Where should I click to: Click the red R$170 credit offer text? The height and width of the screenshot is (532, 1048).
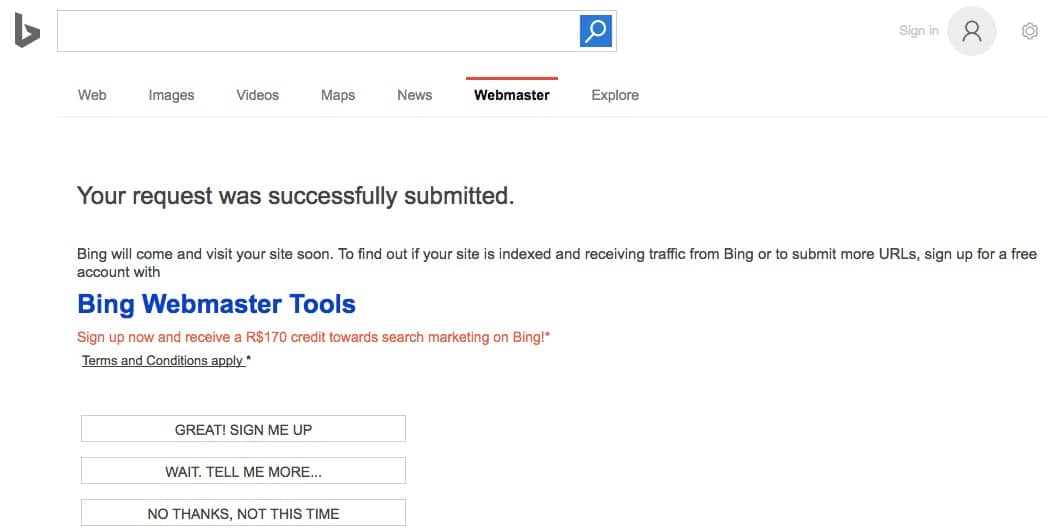click(x=313, y=337)
